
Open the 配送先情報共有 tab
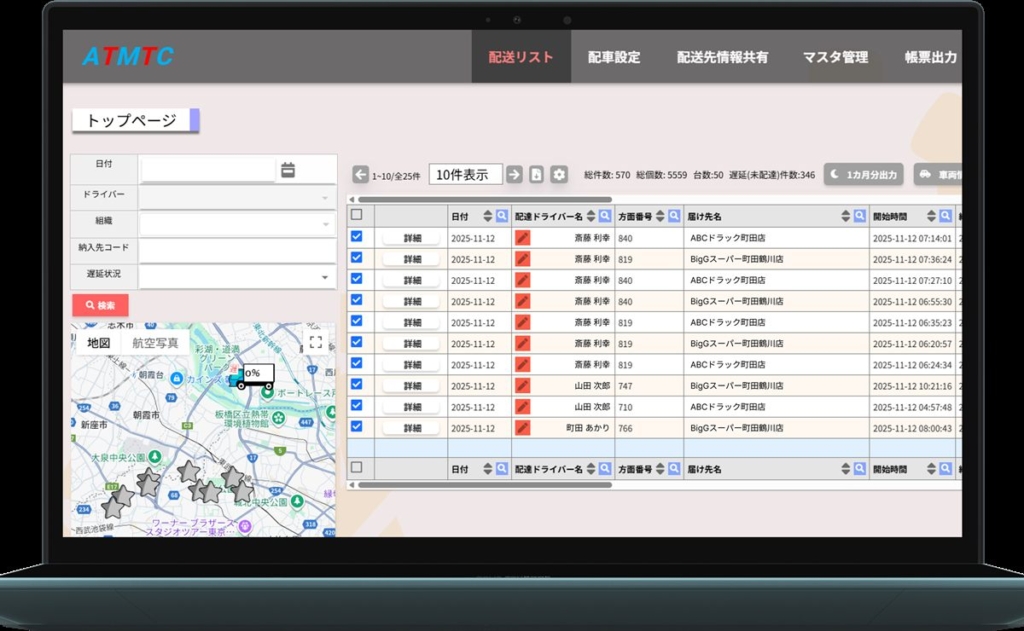coord(722,57)
